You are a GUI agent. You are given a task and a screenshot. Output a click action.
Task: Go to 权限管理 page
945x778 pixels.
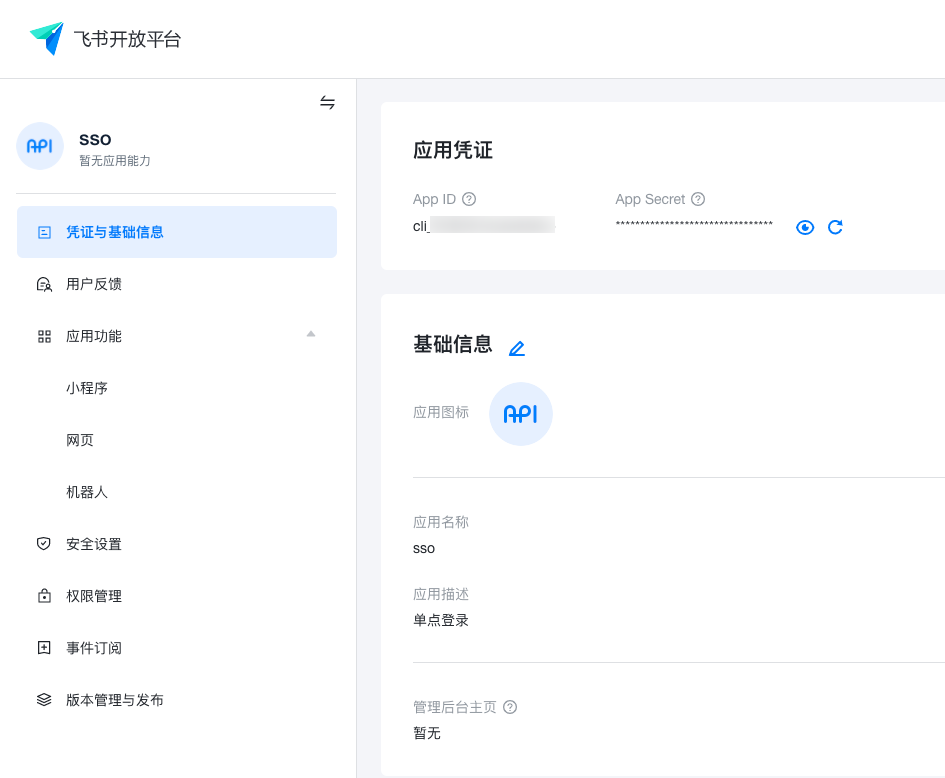(x=94, y=596)
